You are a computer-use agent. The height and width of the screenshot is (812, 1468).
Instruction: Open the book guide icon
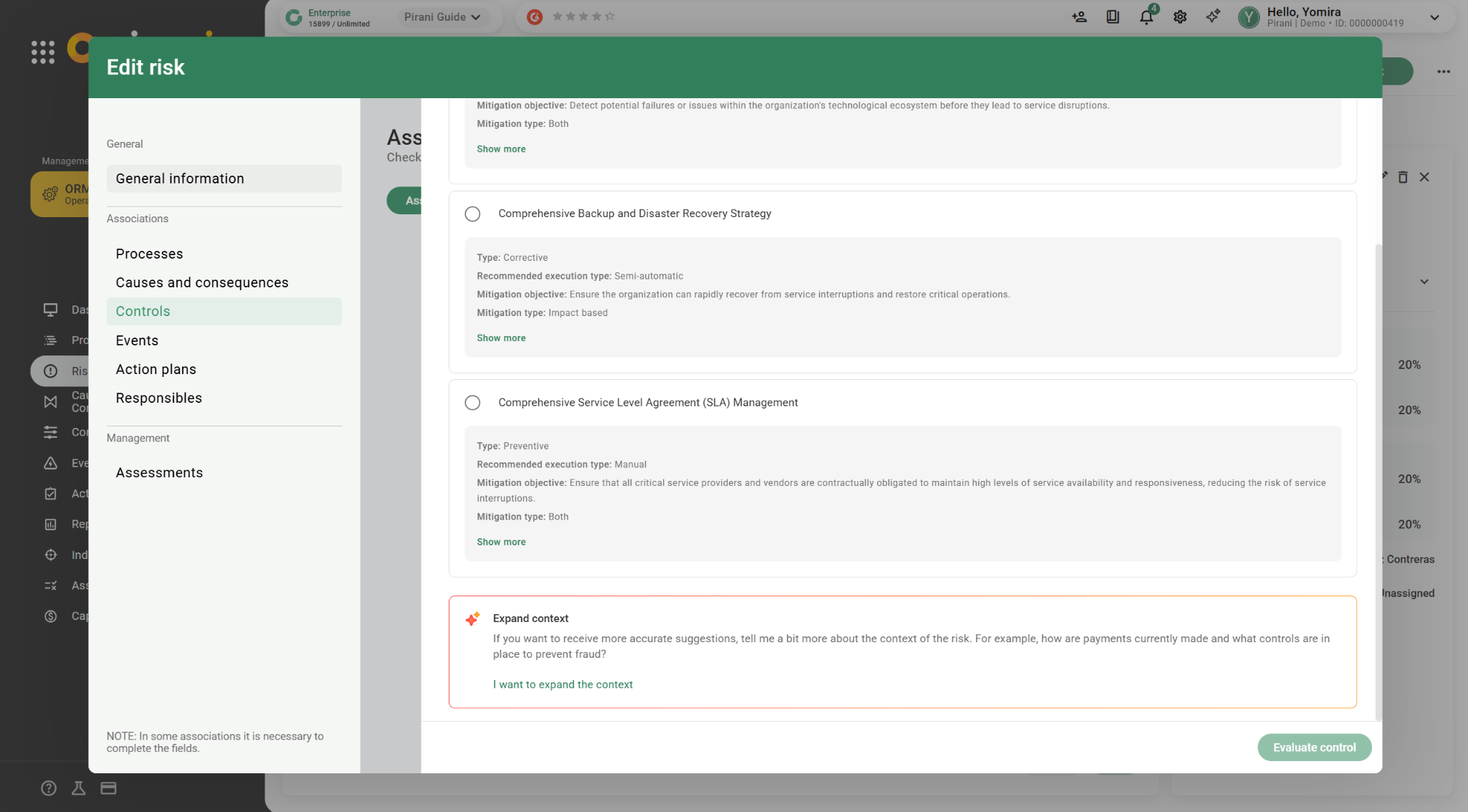pyautogui.click(x=1112, y=17)
